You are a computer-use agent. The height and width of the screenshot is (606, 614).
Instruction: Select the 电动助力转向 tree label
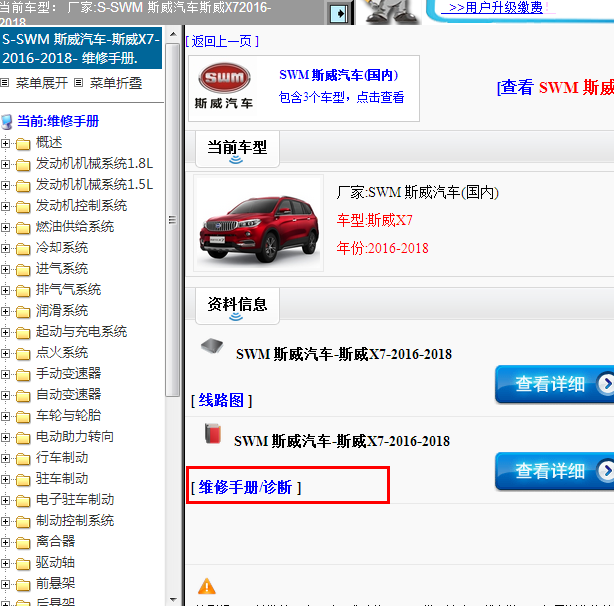click(75, 436)
